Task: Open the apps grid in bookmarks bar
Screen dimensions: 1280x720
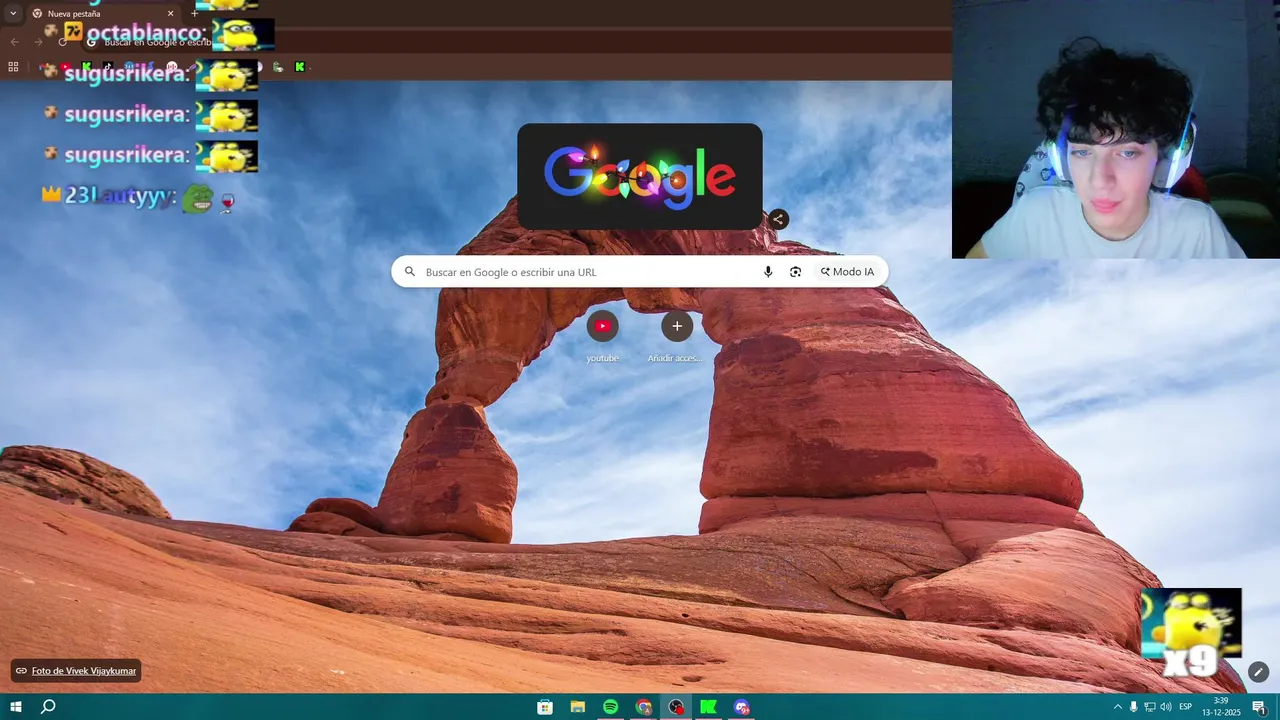Action: pos(13,67)
